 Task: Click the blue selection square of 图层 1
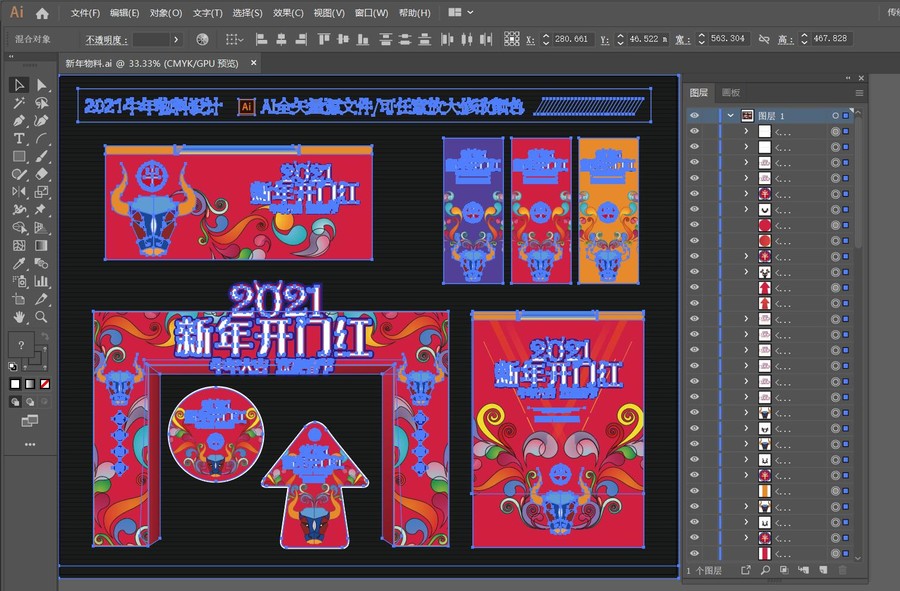click(x=846, y=115)
